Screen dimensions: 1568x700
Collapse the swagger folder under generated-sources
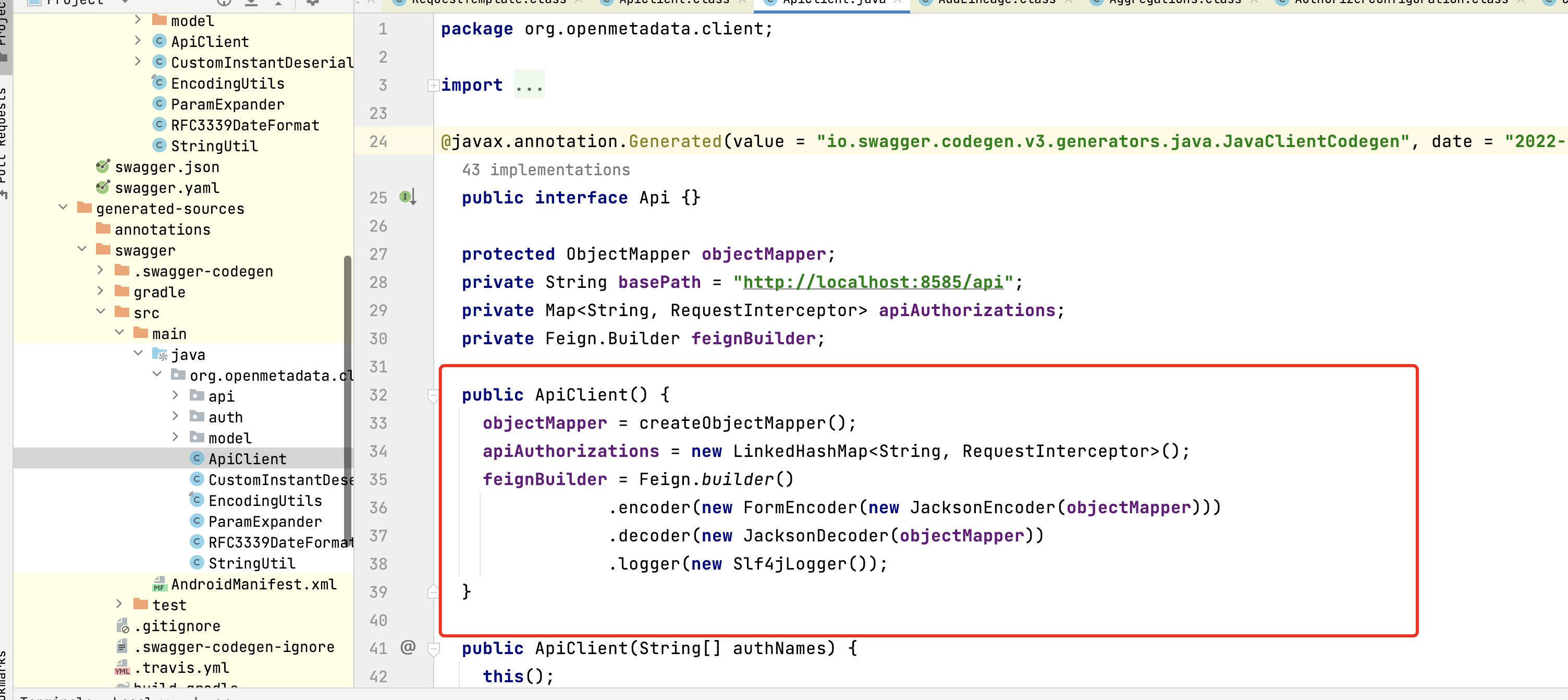tap(82, 249)
